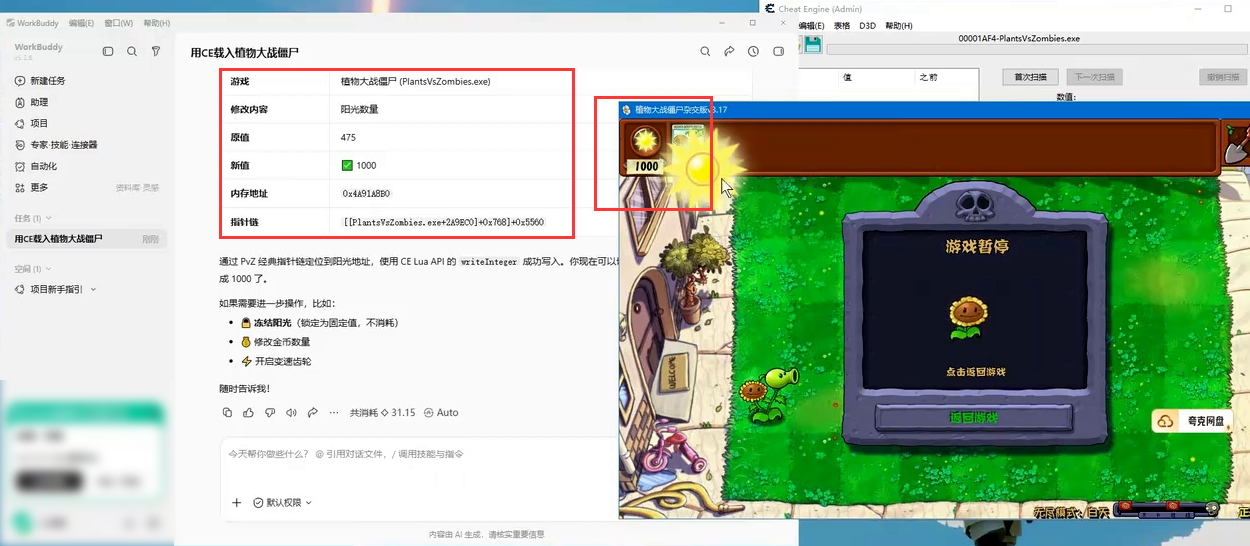Open WorkBuddy 帮助(H) menu

pyautogui.click(x=156, y=23)
